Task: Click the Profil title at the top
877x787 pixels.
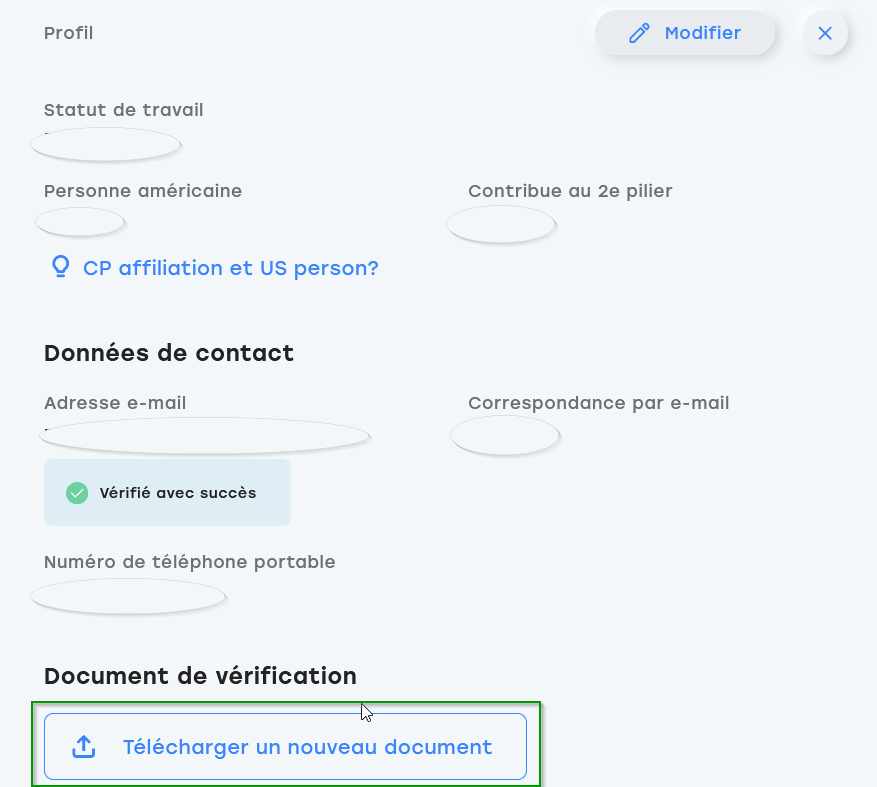Action: tap(68, 33)
